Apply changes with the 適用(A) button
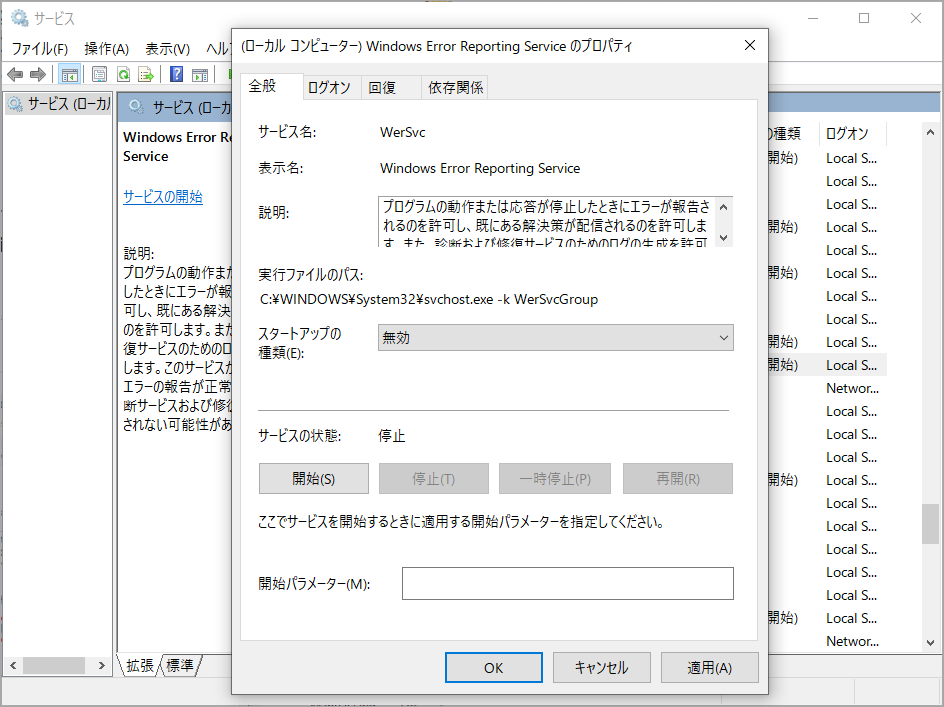Viewport: 944px width, 707px height. coord(709,667)
